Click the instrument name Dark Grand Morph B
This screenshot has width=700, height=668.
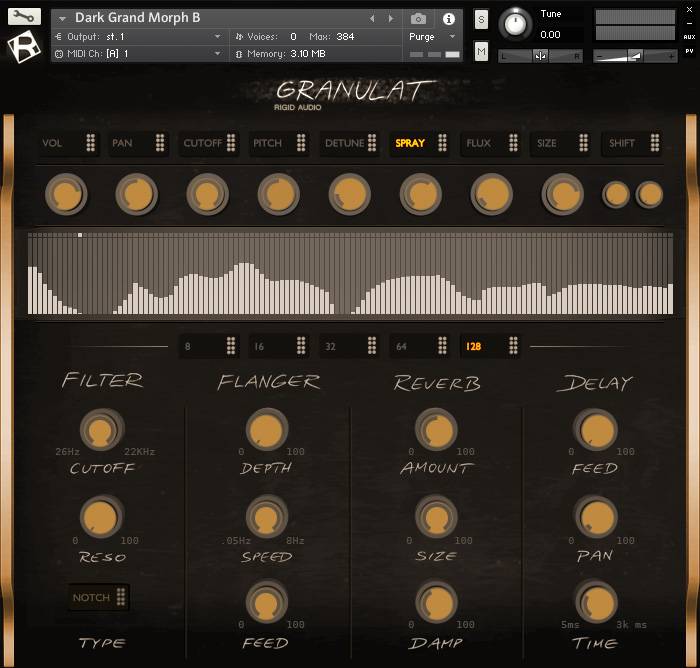[x=137, y=18]
